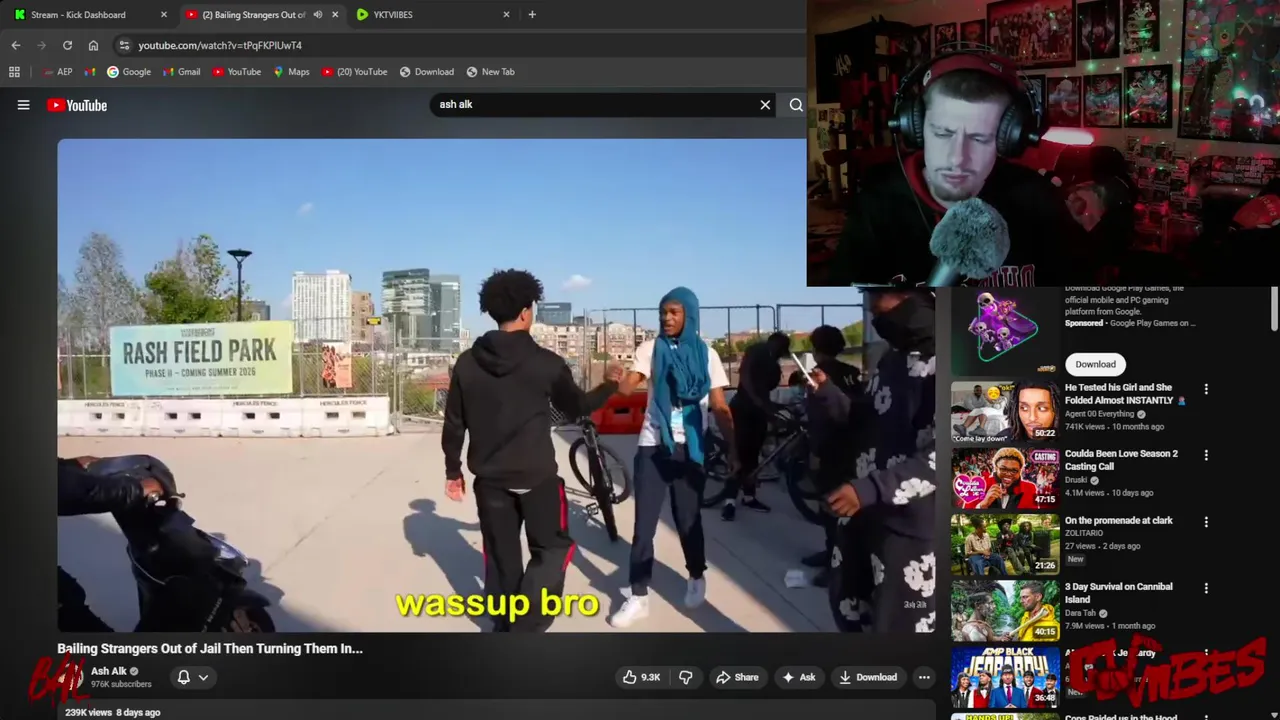Open the browser home page
Image resolution: width=1280 pixels, height=720 pixels.
[x=93, y=45]
